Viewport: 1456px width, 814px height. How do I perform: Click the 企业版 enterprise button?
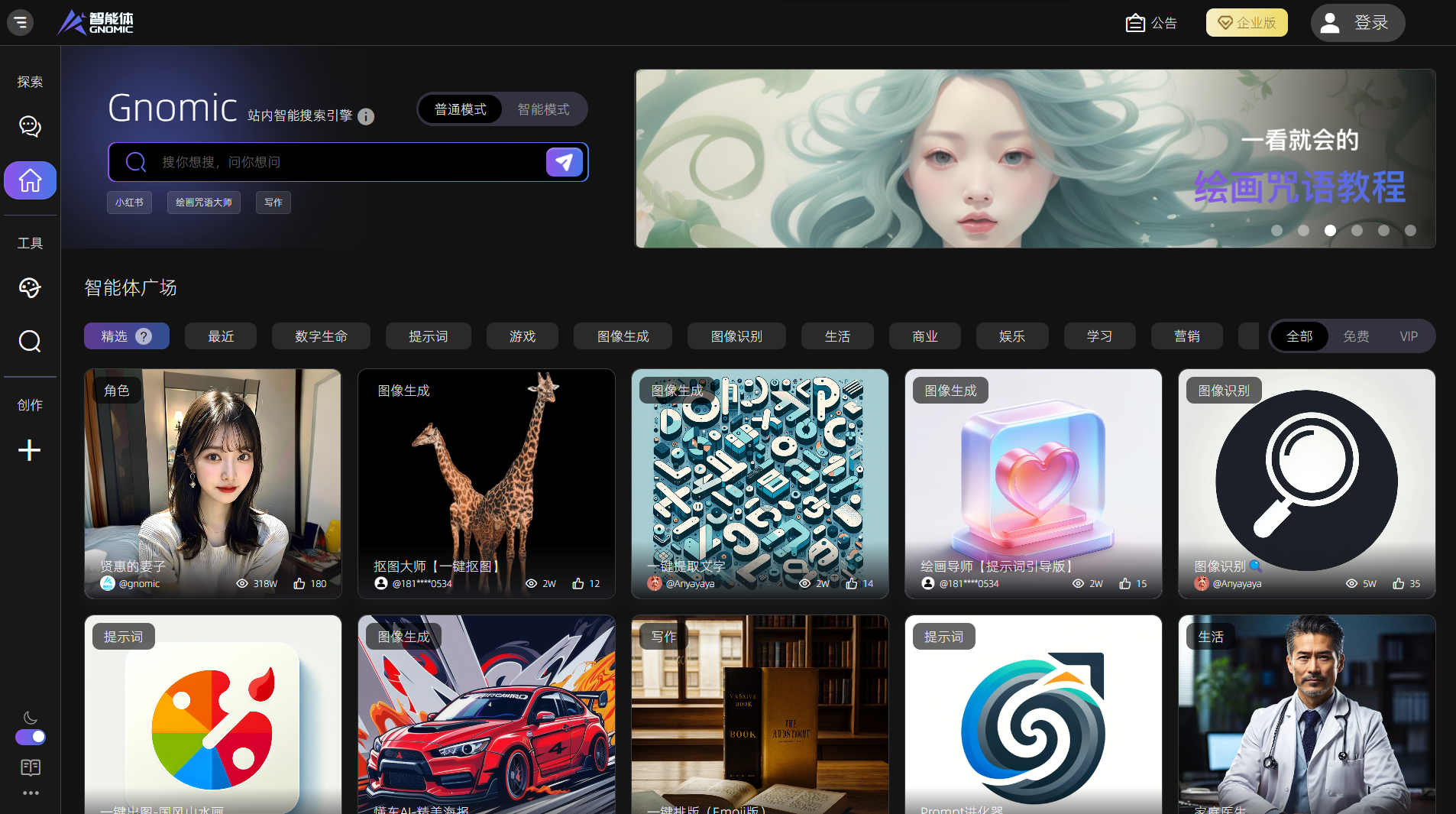pos(1246,23)
